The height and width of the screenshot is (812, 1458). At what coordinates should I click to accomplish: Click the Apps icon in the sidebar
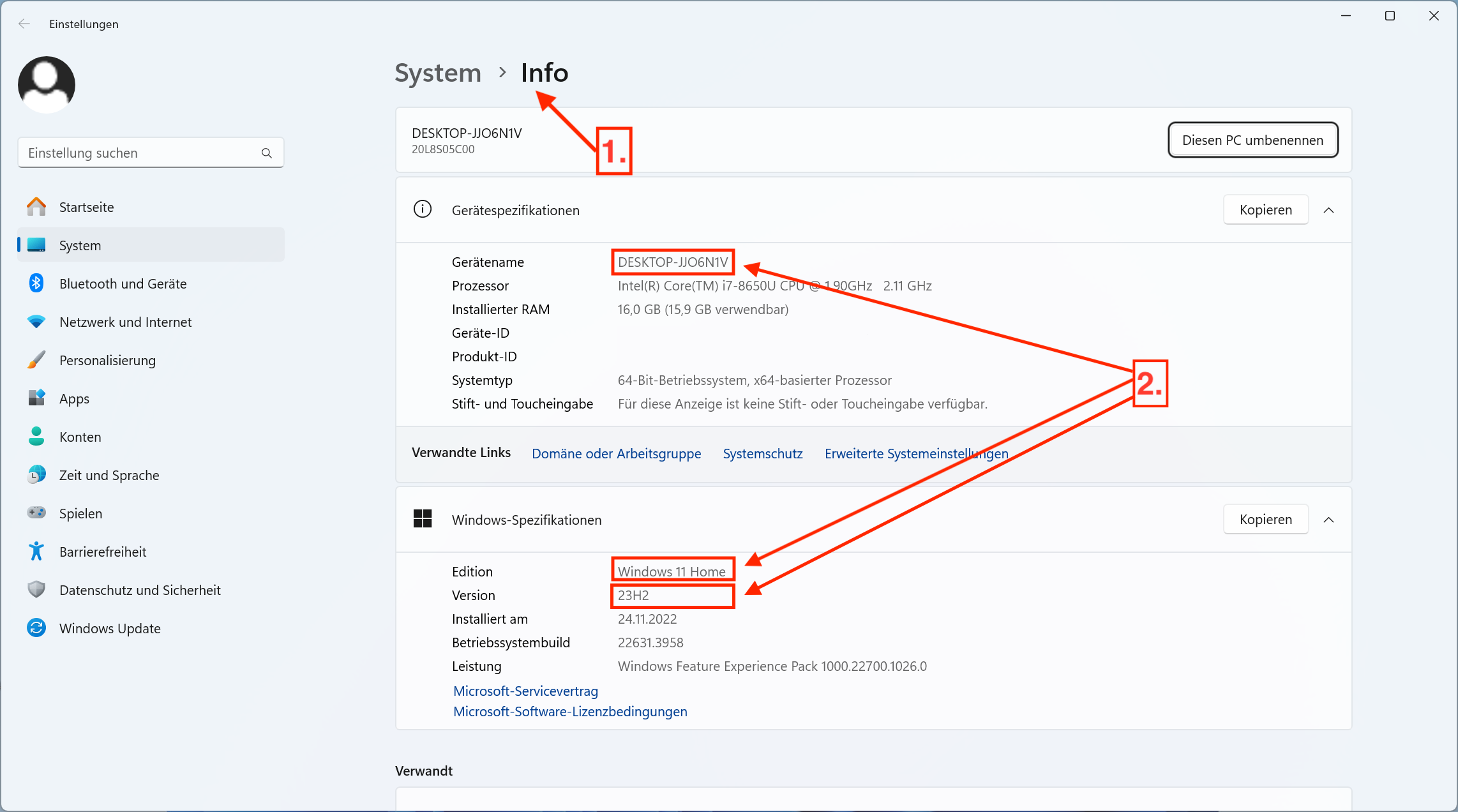(36, 398)
